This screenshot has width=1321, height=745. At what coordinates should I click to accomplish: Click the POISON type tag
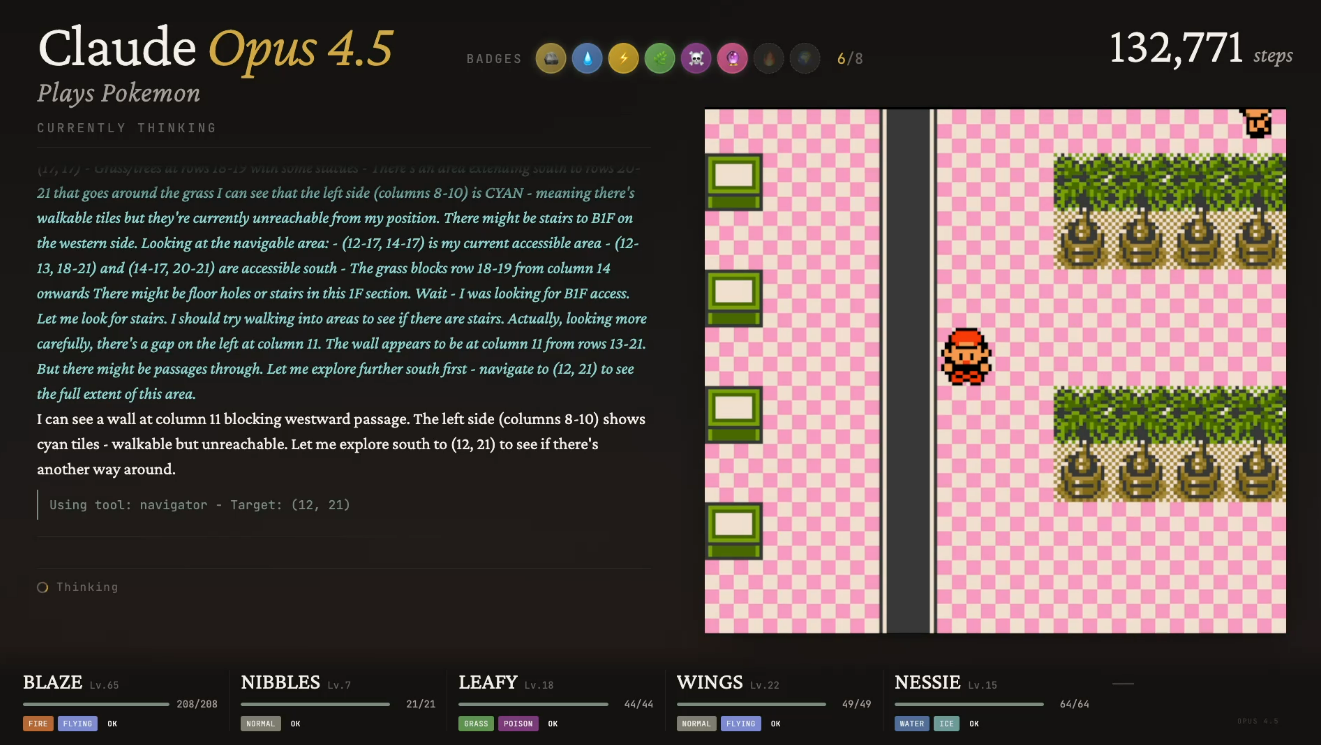(518, 724)
